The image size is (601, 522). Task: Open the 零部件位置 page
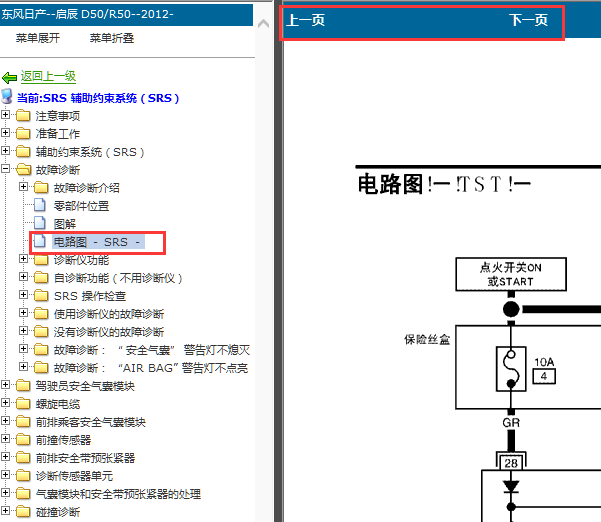81,206
